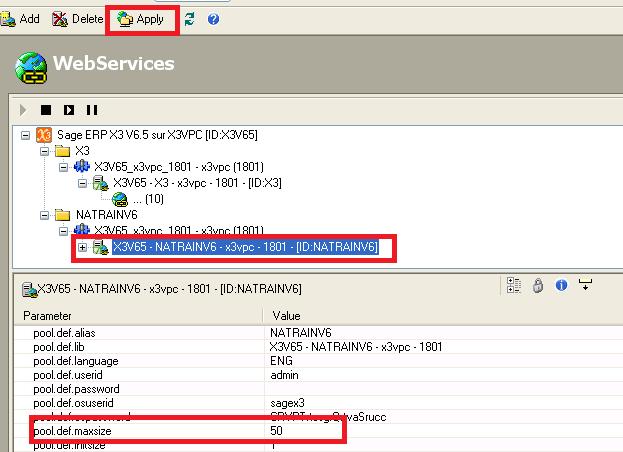Collapse the NATRAINV6 folder node
The height and width of the screenshot is (452, 623).
click(x=44, y=215)
